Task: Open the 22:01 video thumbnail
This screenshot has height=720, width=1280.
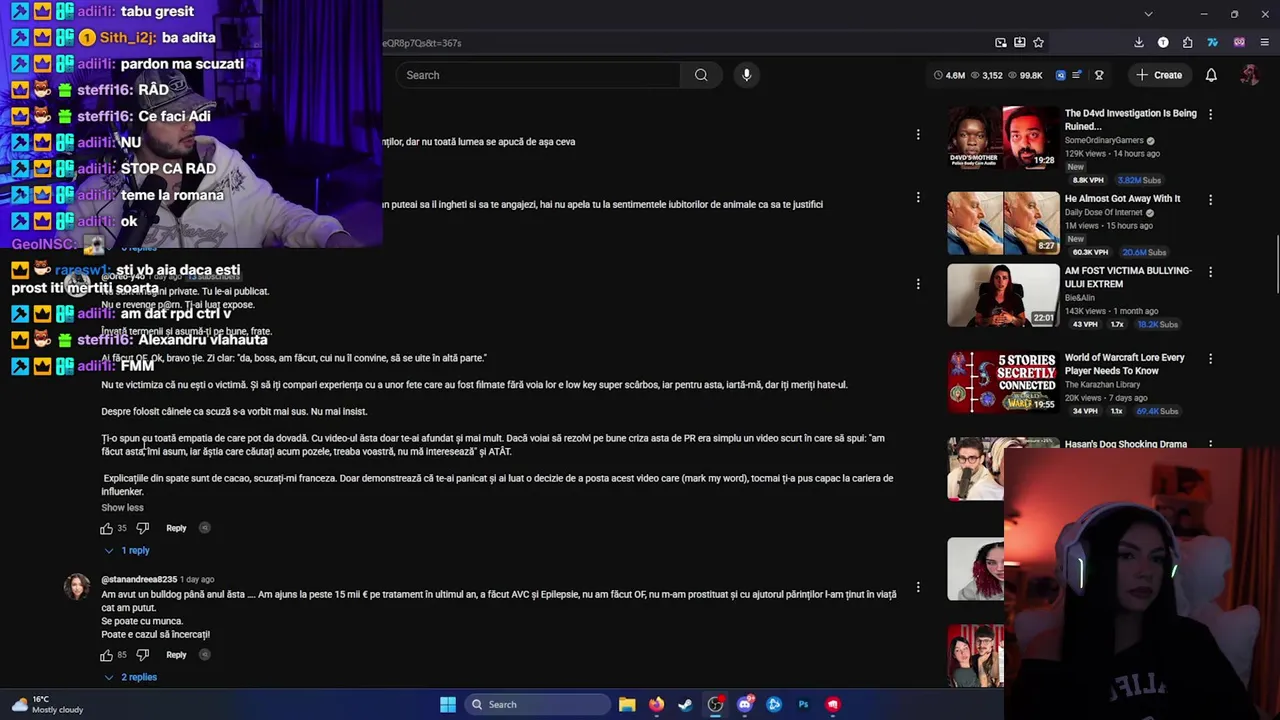Action: 1003,295
